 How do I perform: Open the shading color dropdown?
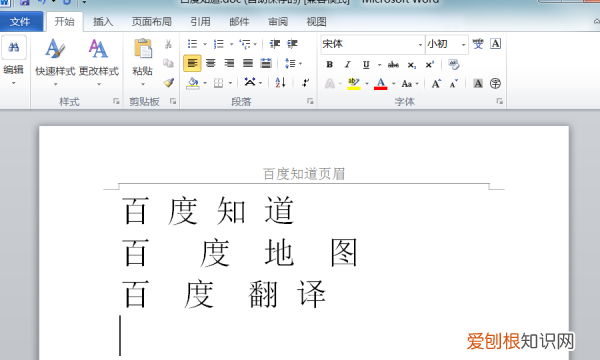point(205,83)
